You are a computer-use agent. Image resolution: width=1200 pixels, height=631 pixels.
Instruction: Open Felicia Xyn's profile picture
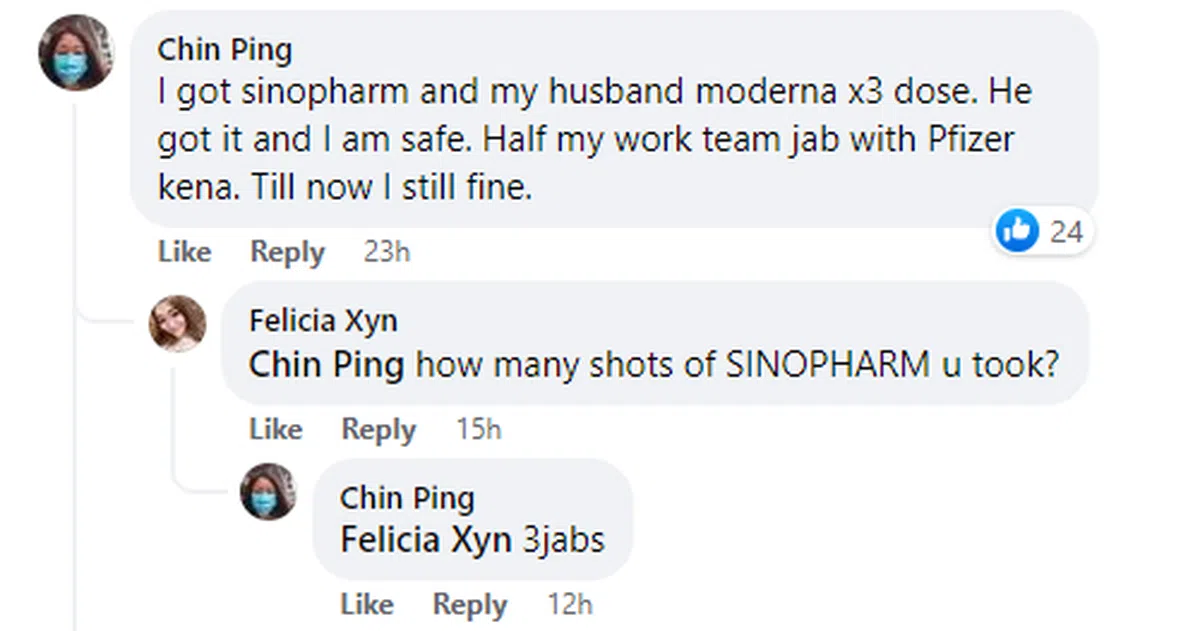point(178,323)
